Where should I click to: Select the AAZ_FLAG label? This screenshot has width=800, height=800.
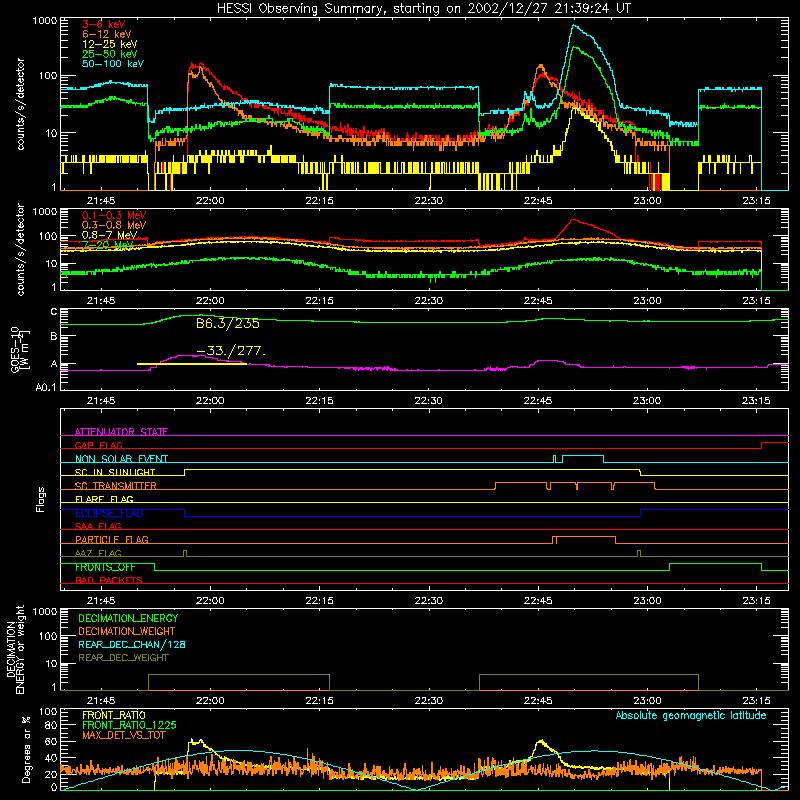point(98,553)
